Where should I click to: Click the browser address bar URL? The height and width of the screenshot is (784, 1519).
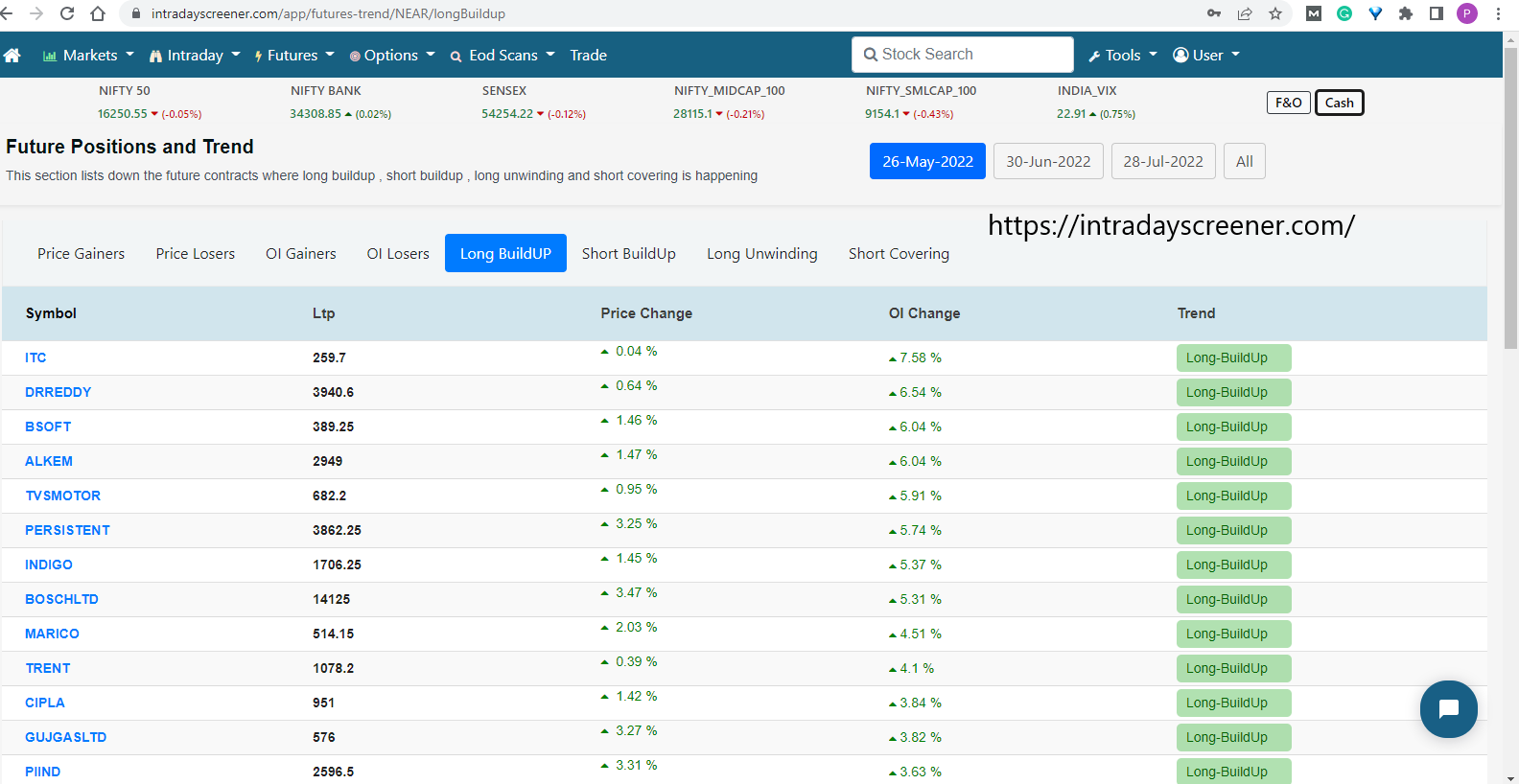tap(328, 13)
